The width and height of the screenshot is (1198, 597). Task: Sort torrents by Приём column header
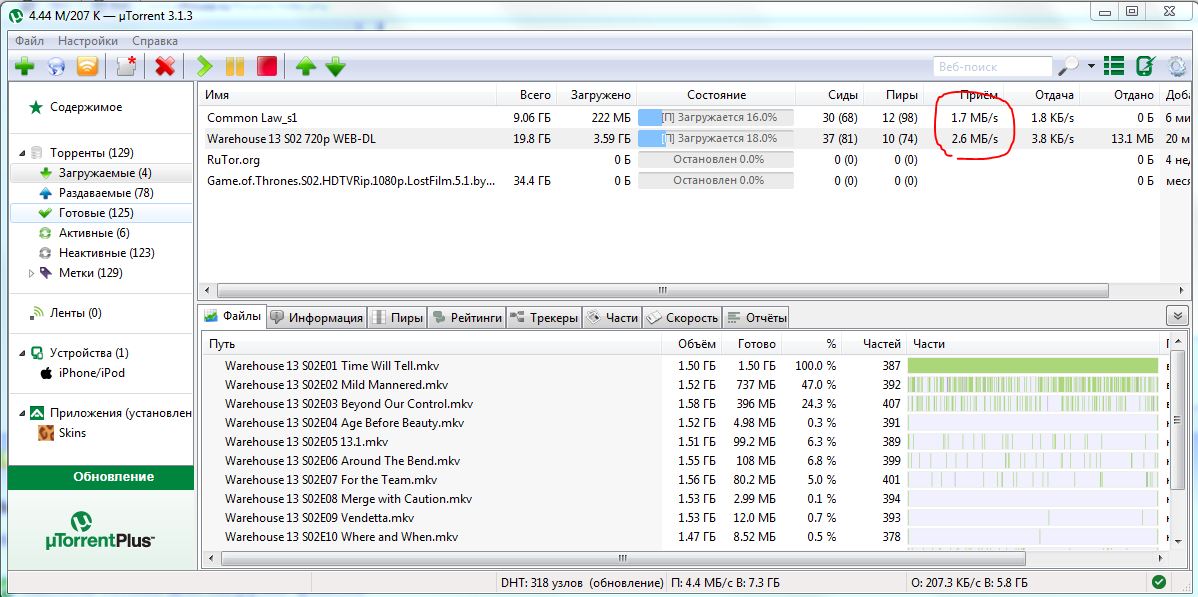click(x=978, y=95)
